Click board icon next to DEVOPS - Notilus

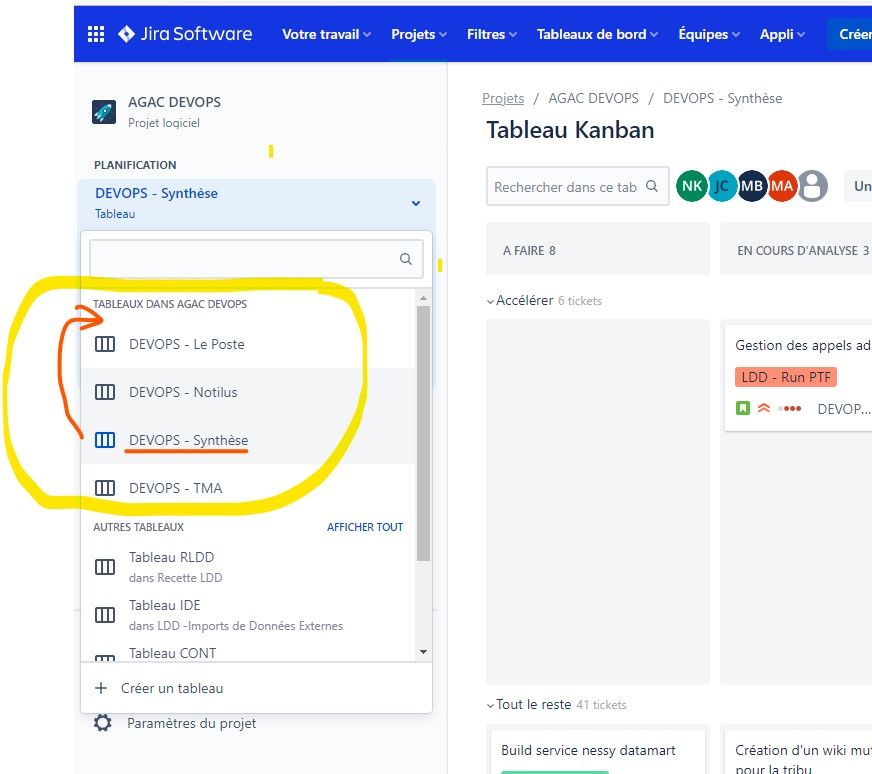(105, 392)
